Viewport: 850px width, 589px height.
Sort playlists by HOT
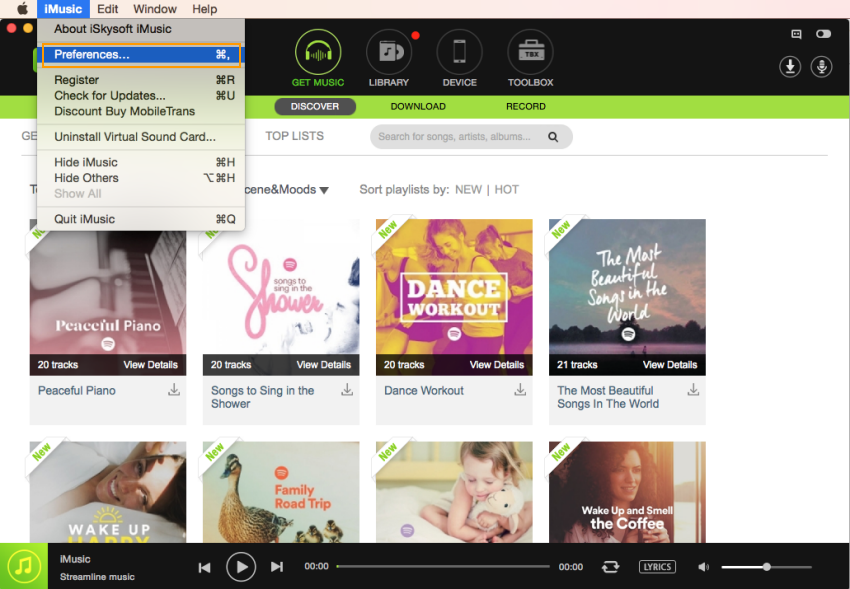tap(506, 190)
